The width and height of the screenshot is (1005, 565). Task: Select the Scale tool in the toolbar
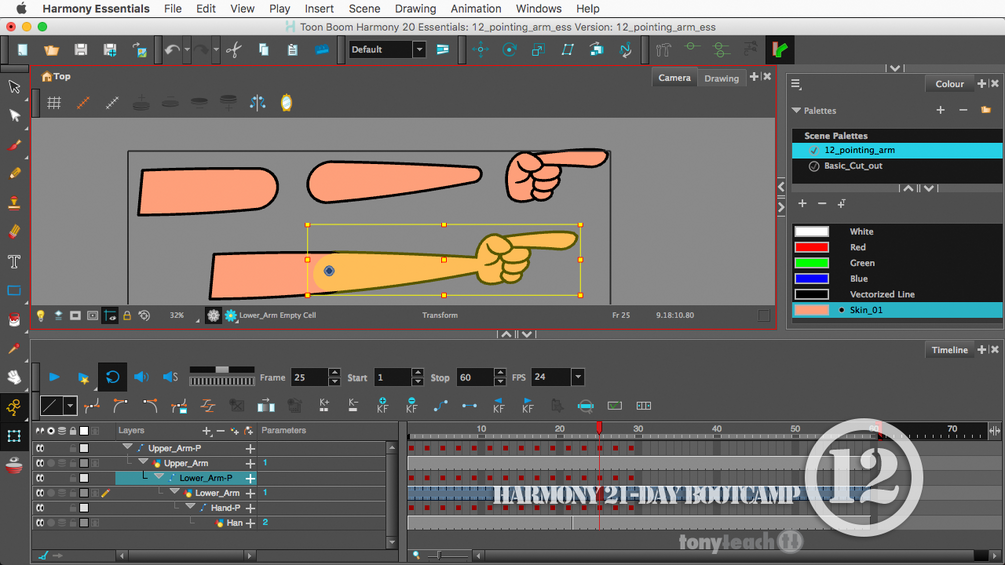pyautogui.click(x=538, y=49)
